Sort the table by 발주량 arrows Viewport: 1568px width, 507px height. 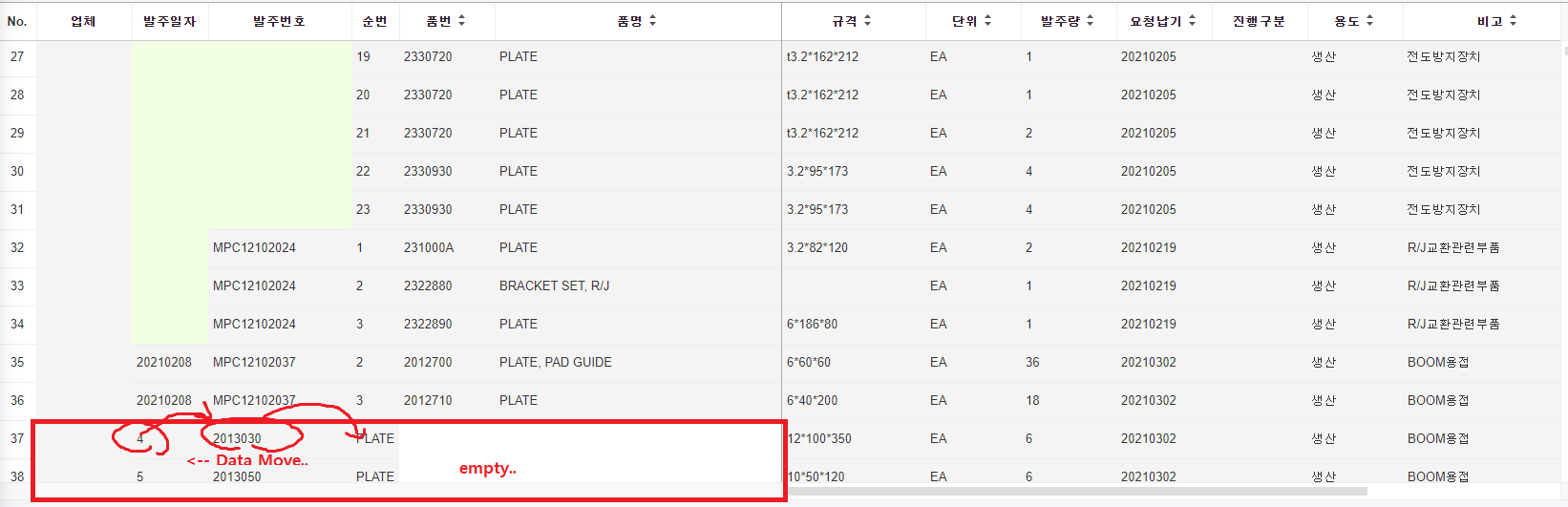[1090, 20]
